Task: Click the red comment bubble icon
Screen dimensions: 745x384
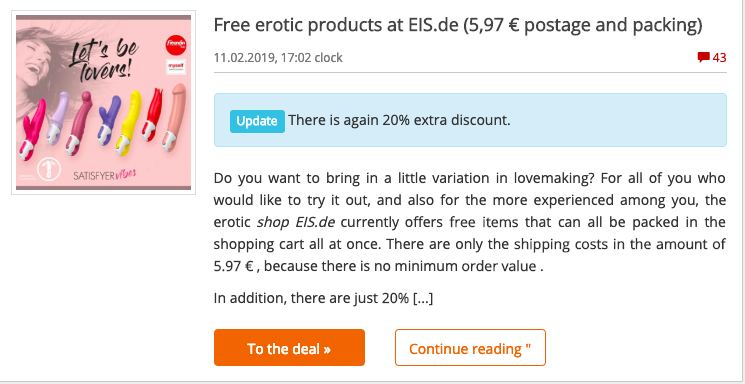Action: [704, 58]
